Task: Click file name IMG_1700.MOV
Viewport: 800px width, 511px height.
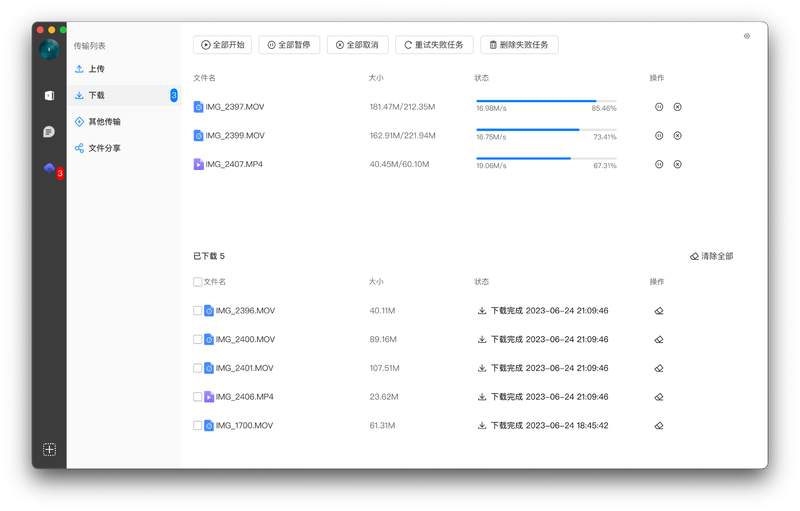Action: click(x=244, y=425)
